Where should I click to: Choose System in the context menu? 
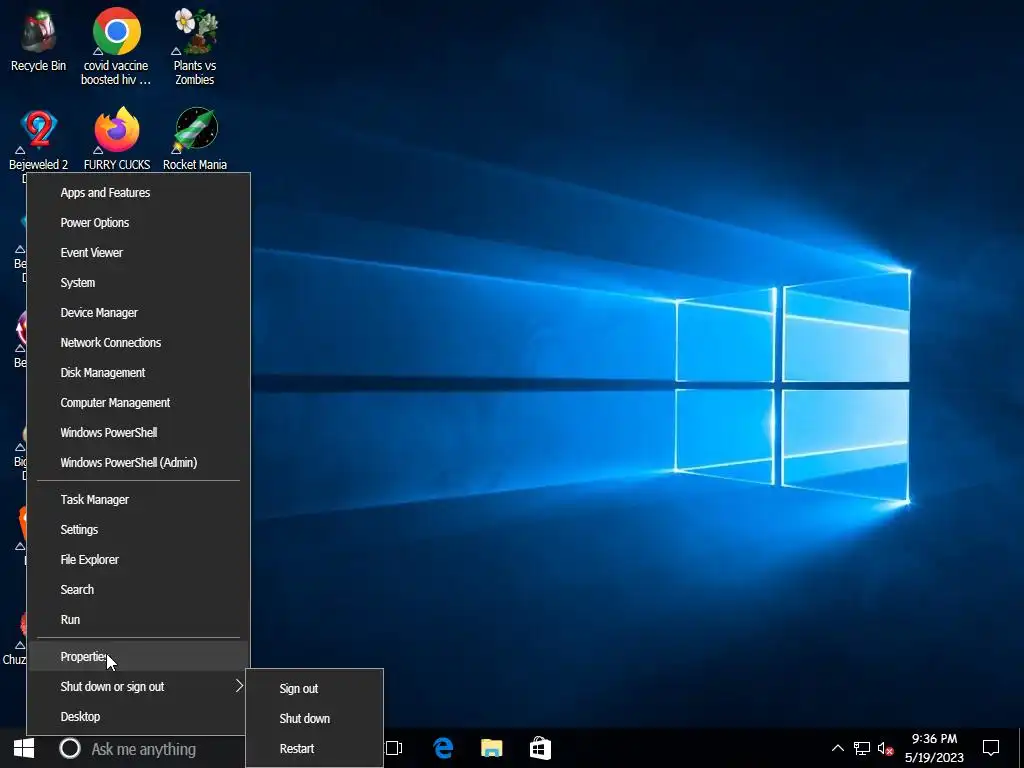click(138, 283)
